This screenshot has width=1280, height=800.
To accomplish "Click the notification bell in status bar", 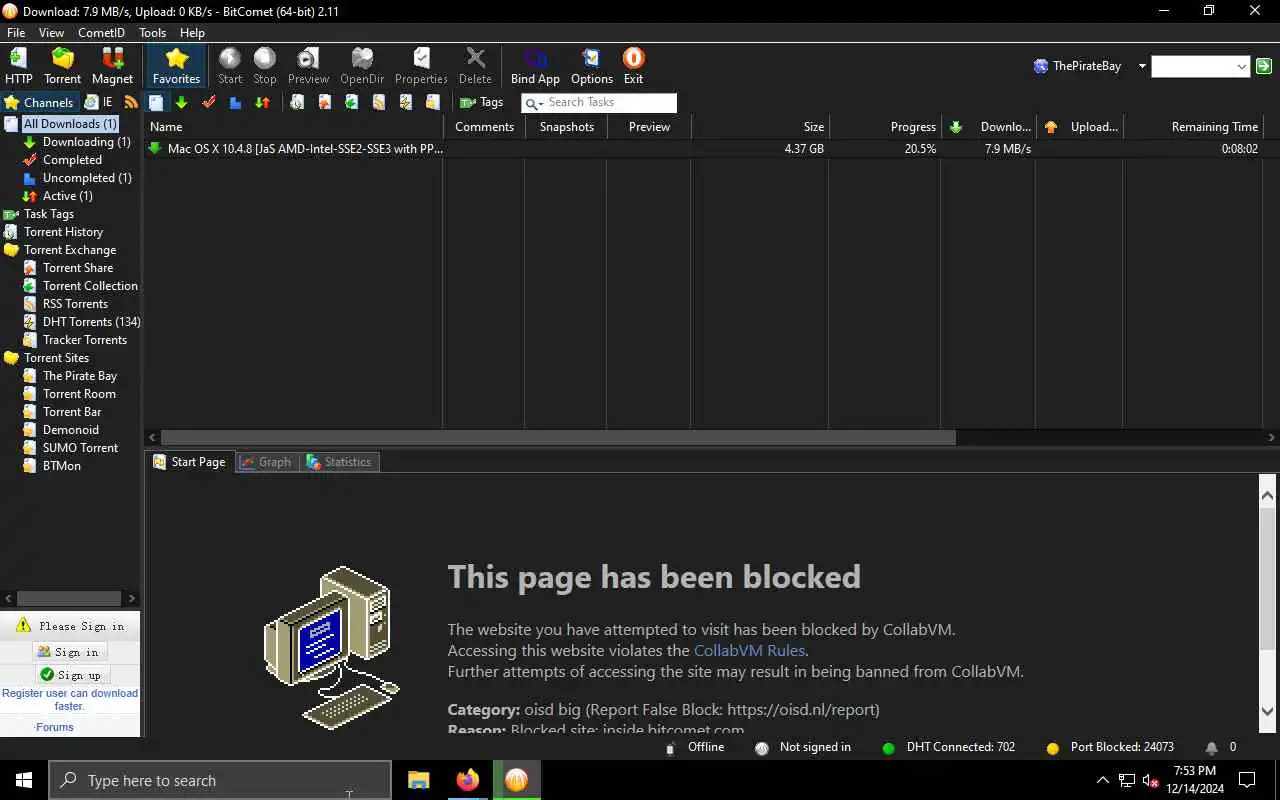I will 1211,747.
